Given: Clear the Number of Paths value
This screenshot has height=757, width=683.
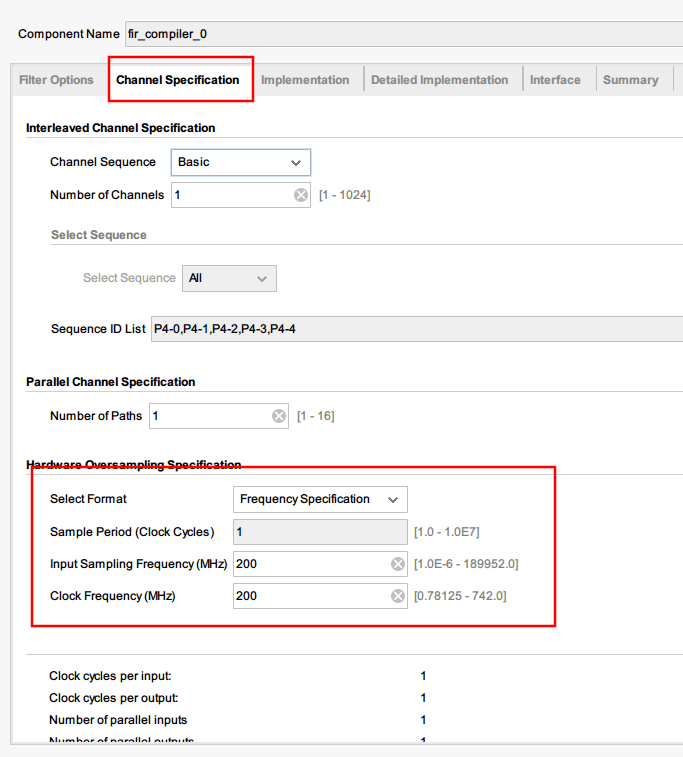Looking at the screenshot, I should (x=279, y=416).
